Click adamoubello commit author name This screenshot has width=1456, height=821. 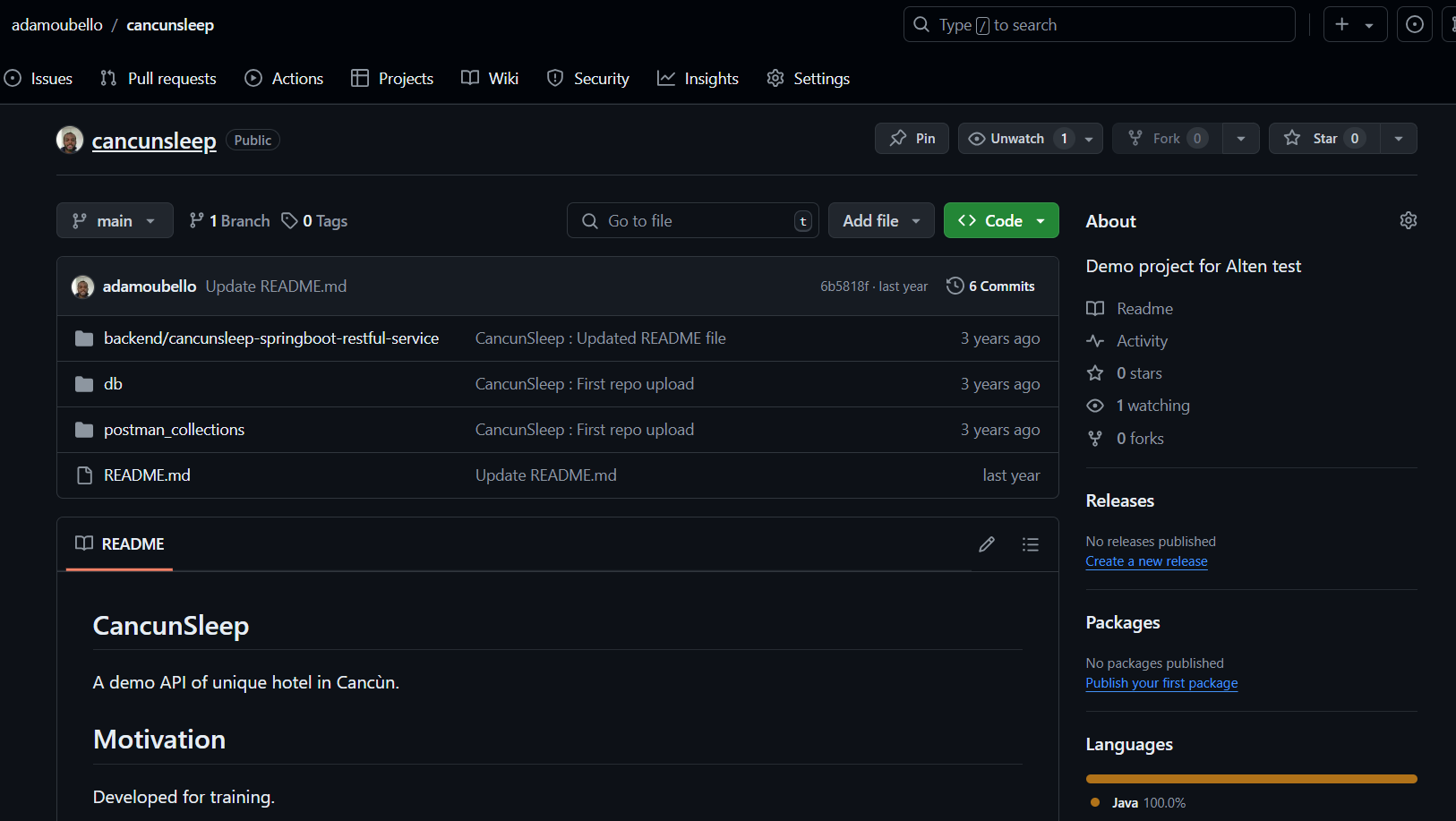(x=150, y=286)
